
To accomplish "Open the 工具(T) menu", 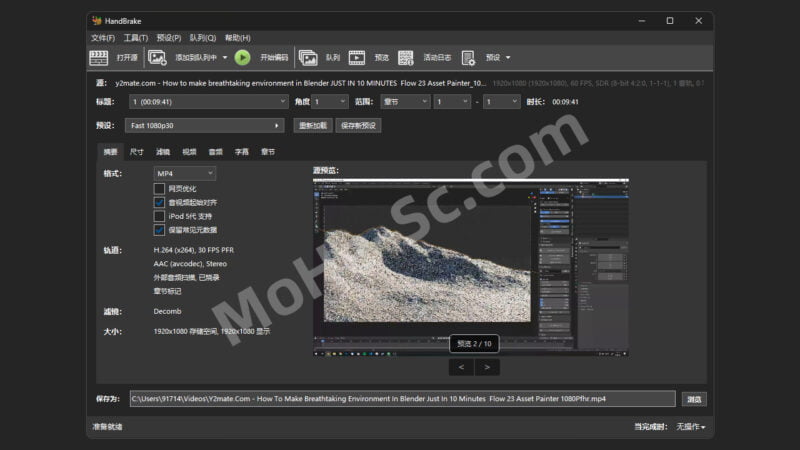I will tap(136, 38).
